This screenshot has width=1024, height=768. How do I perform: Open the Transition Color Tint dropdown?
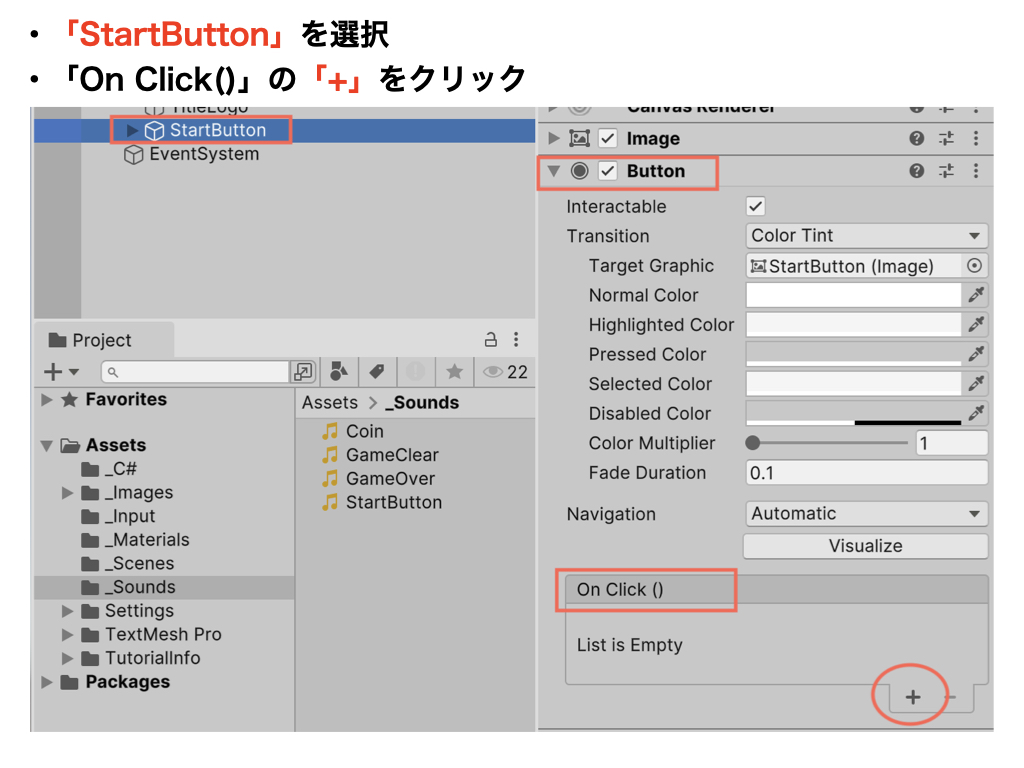pos(866,236)
